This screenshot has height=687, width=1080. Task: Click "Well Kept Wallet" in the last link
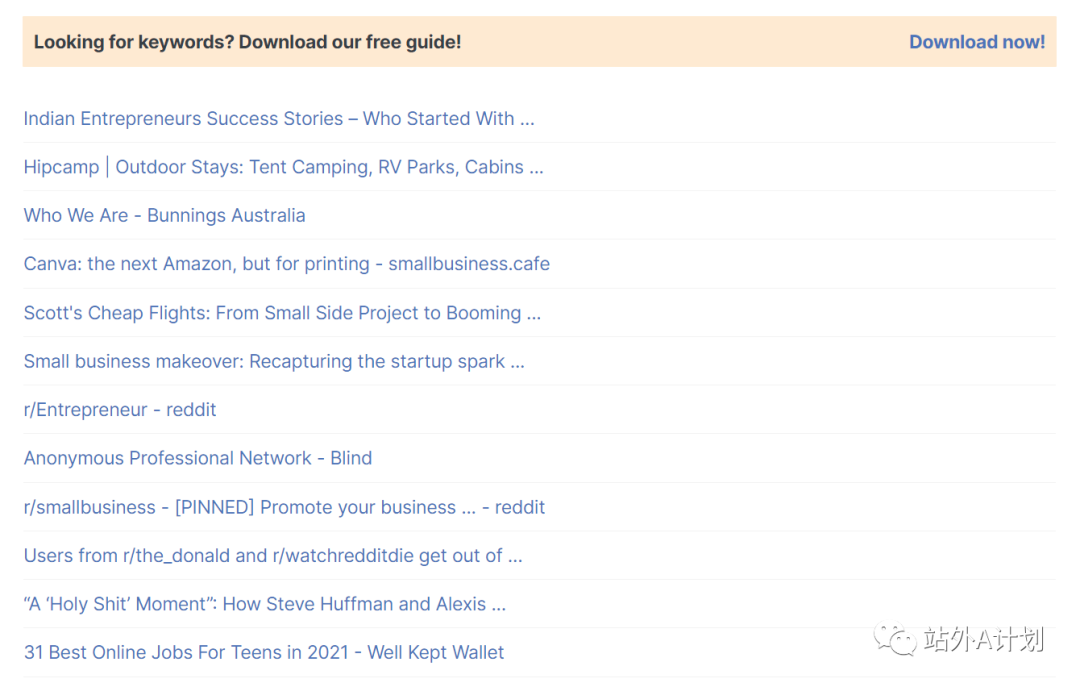[x=436, y=653]
